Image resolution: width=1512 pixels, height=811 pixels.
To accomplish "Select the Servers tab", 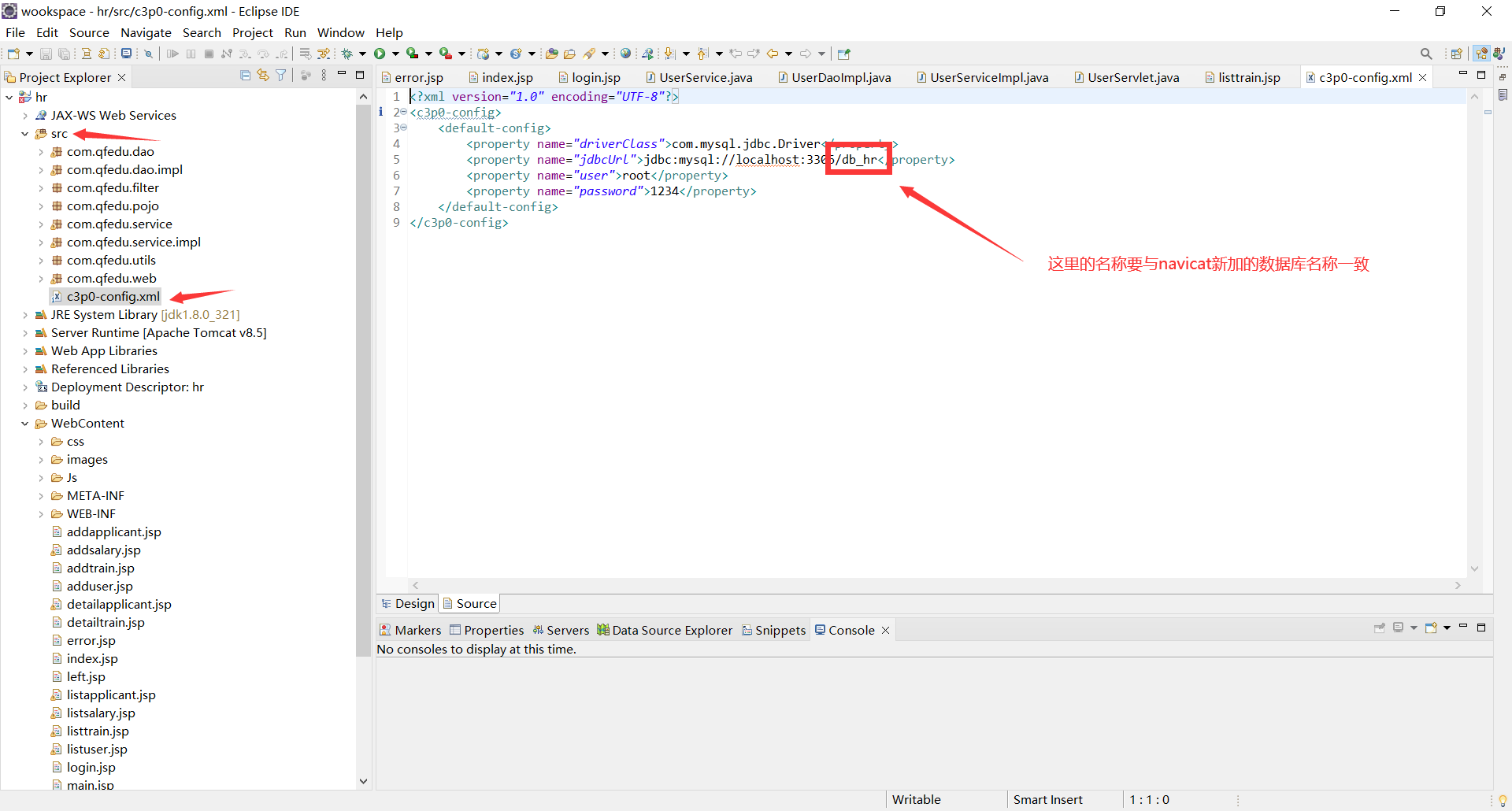I will (x=561, y=630).
